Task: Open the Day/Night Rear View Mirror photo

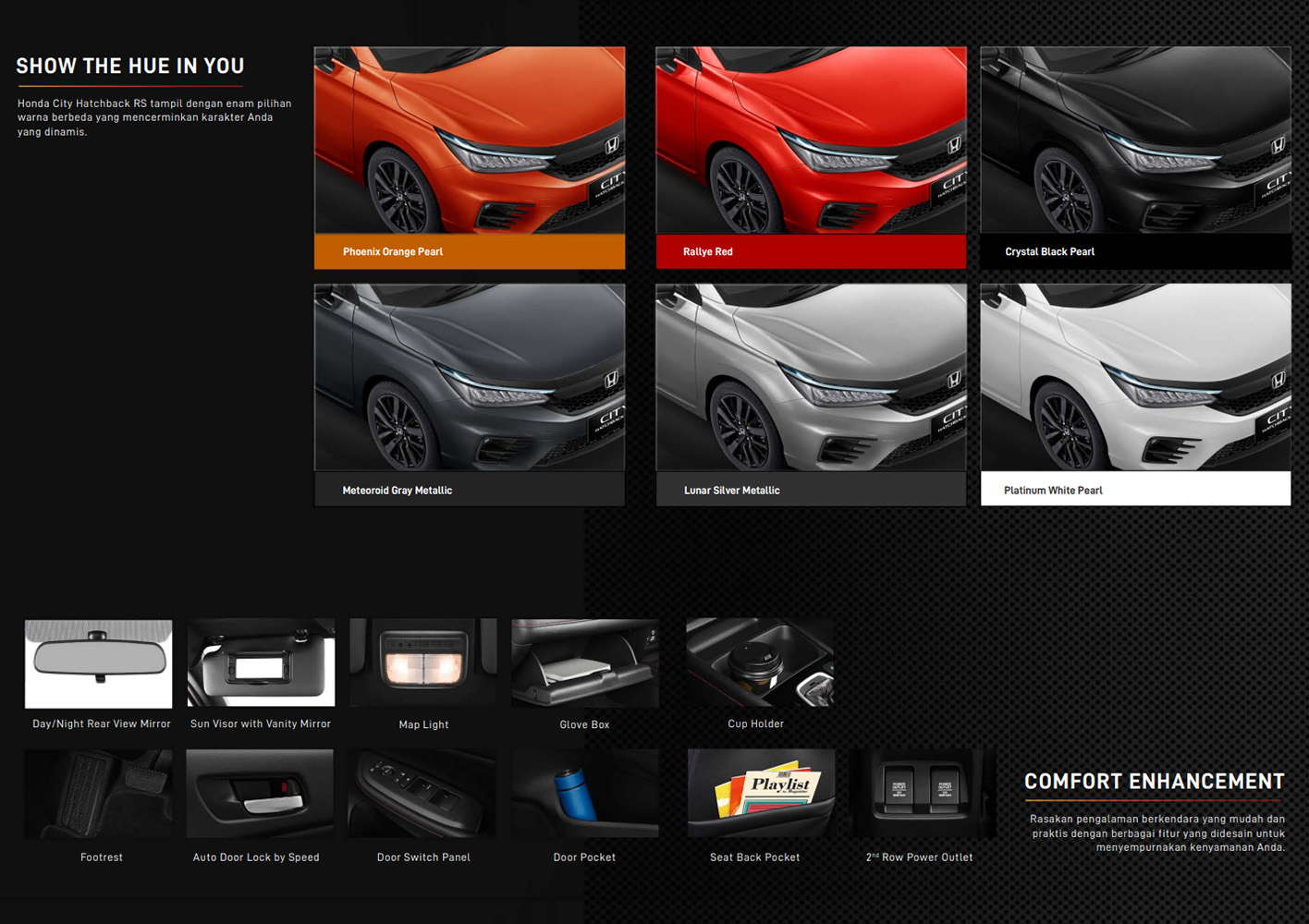Action: pos(99,663)
